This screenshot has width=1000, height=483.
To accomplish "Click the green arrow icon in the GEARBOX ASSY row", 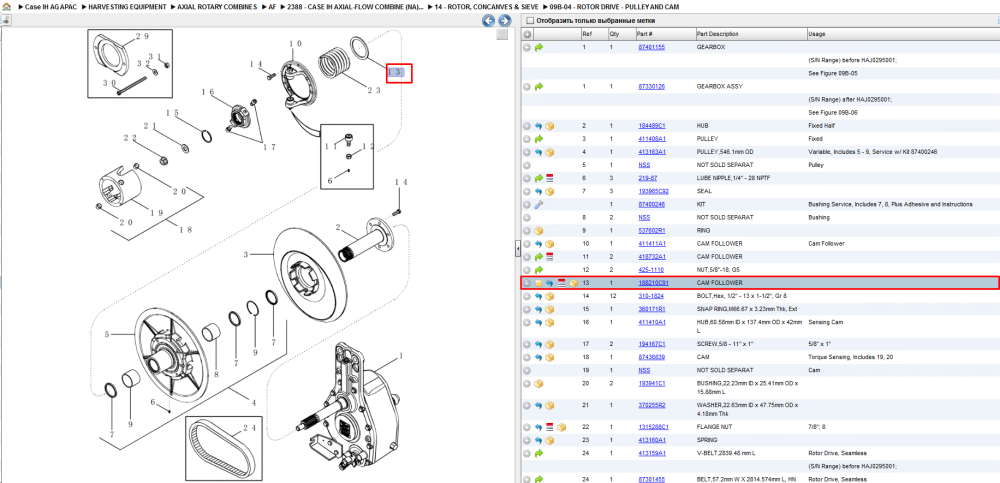I will point(538,86).
